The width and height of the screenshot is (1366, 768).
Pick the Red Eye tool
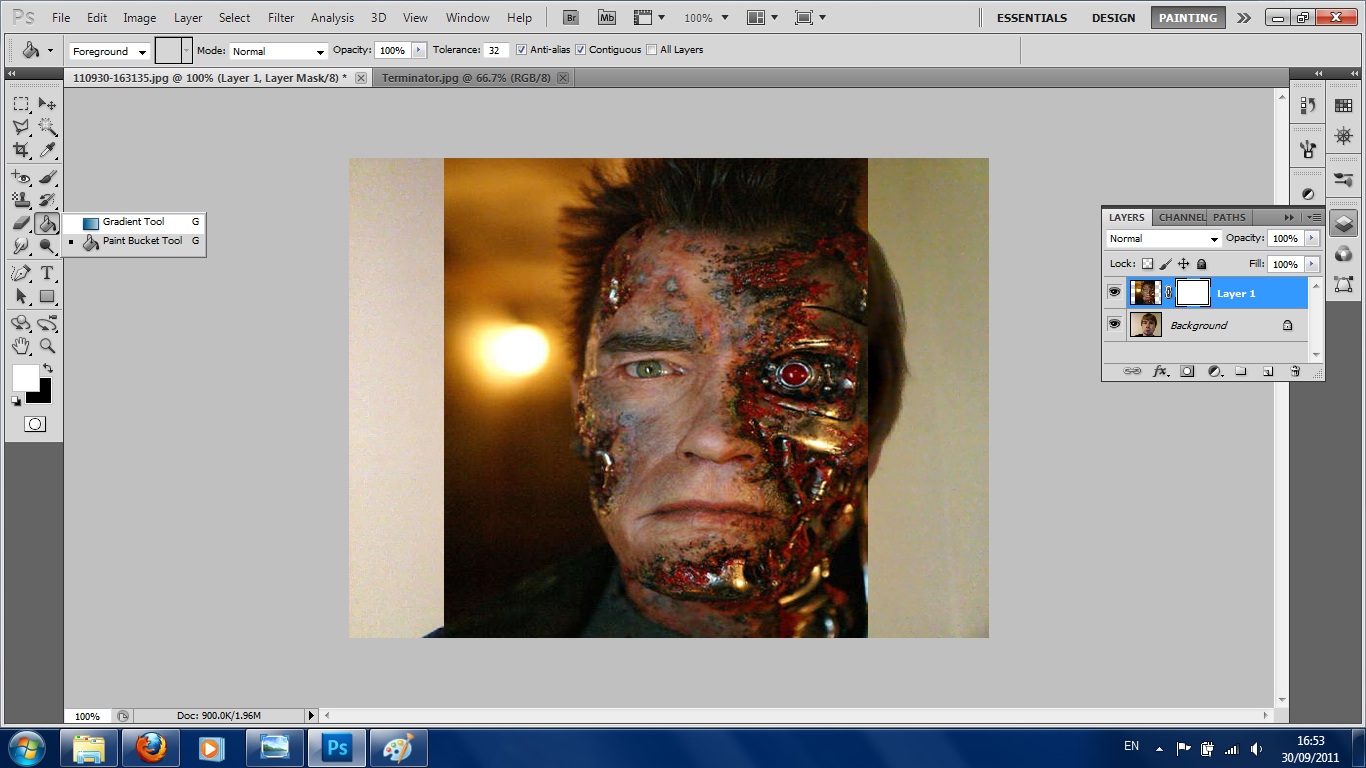pos(21,177)
